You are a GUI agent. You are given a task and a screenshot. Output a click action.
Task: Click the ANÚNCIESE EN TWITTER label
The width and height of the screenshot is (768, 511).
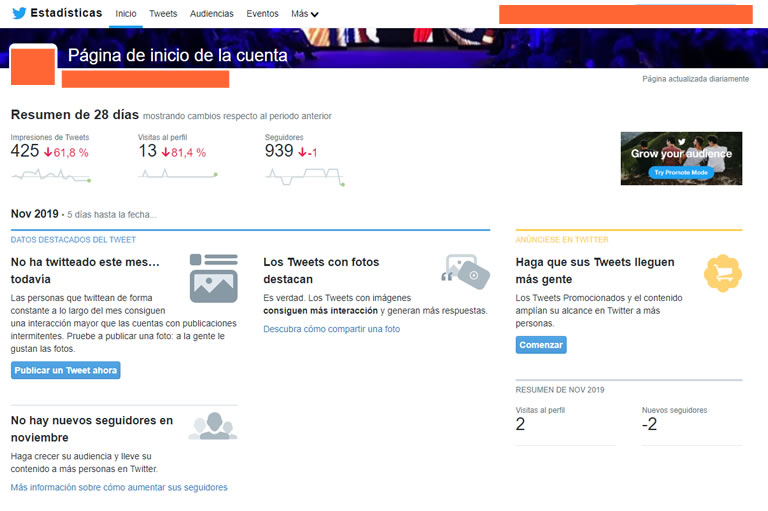pos(562,240)
